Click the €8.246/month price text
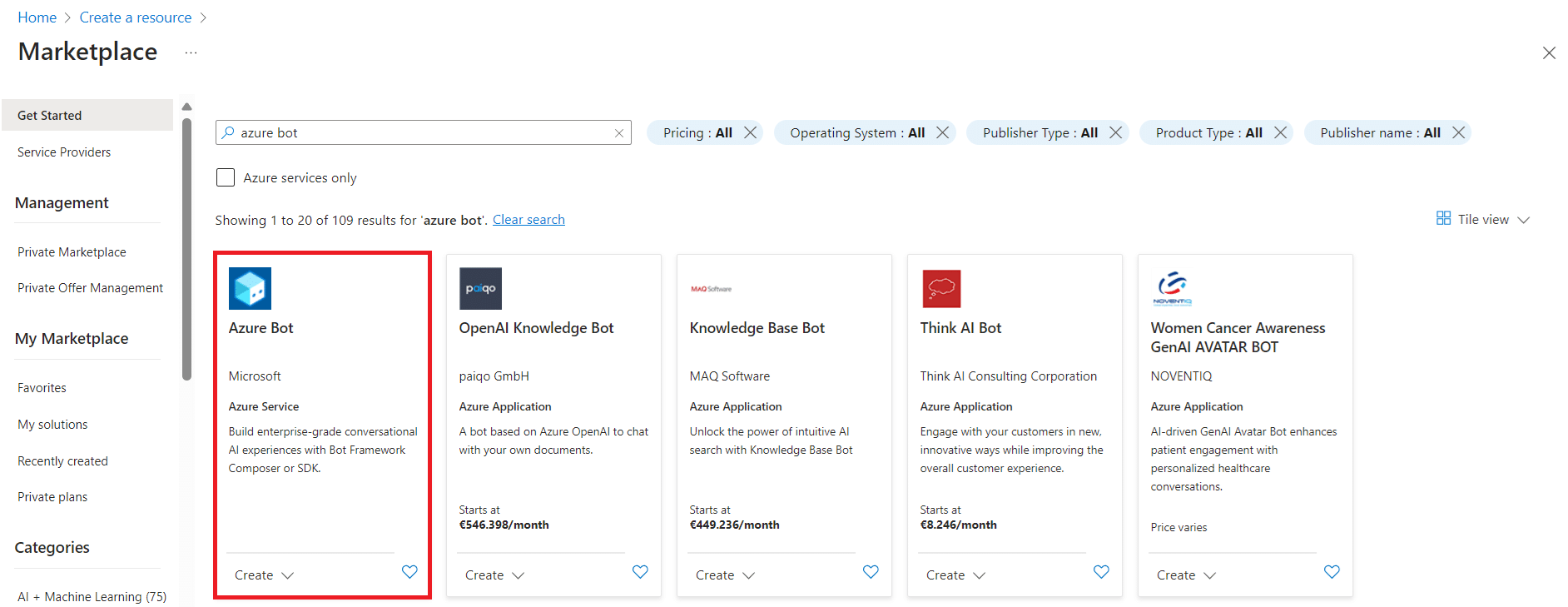 [958, 525]
